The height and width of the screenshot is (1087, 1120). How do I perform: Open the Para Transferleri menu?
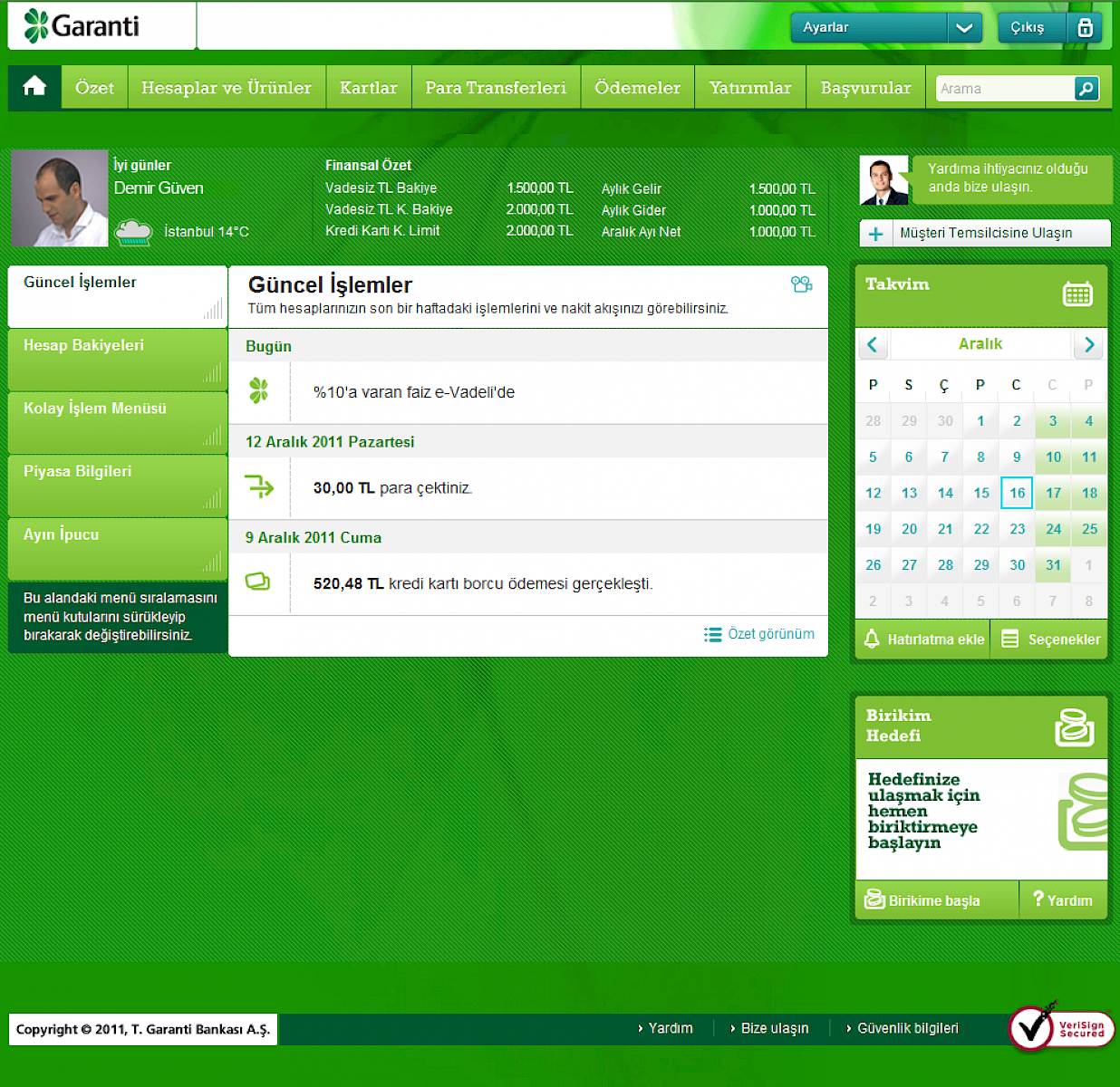pyautogui.click(x=496, y=88)
